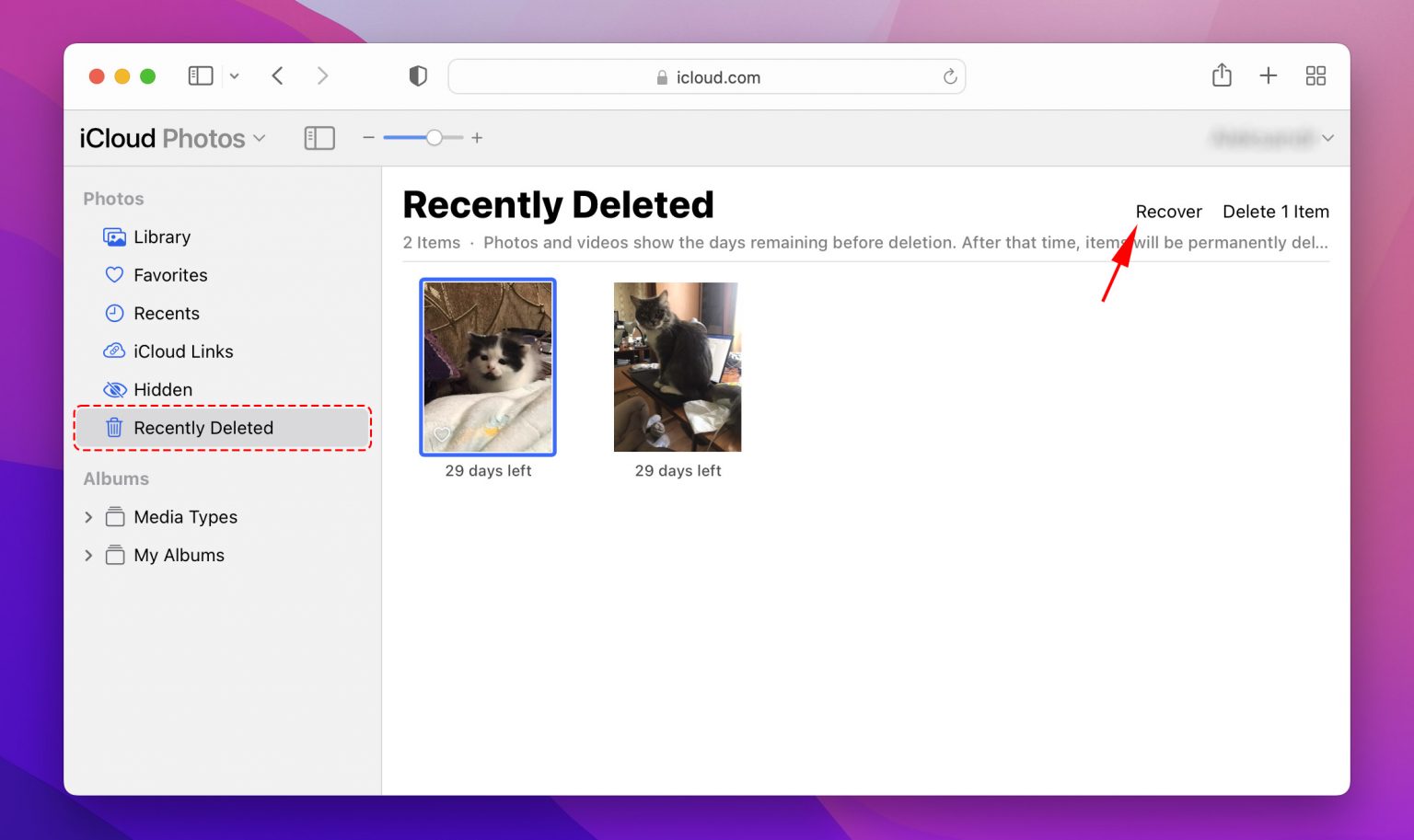The width and height of the screenshot is (1414, 840).
Task: Expand the Media Types section
Action: [88, 517]
